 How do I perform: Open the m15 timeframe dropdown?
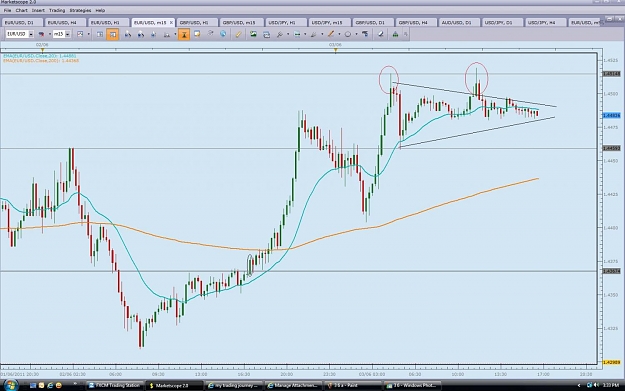[x=67, y=34]
